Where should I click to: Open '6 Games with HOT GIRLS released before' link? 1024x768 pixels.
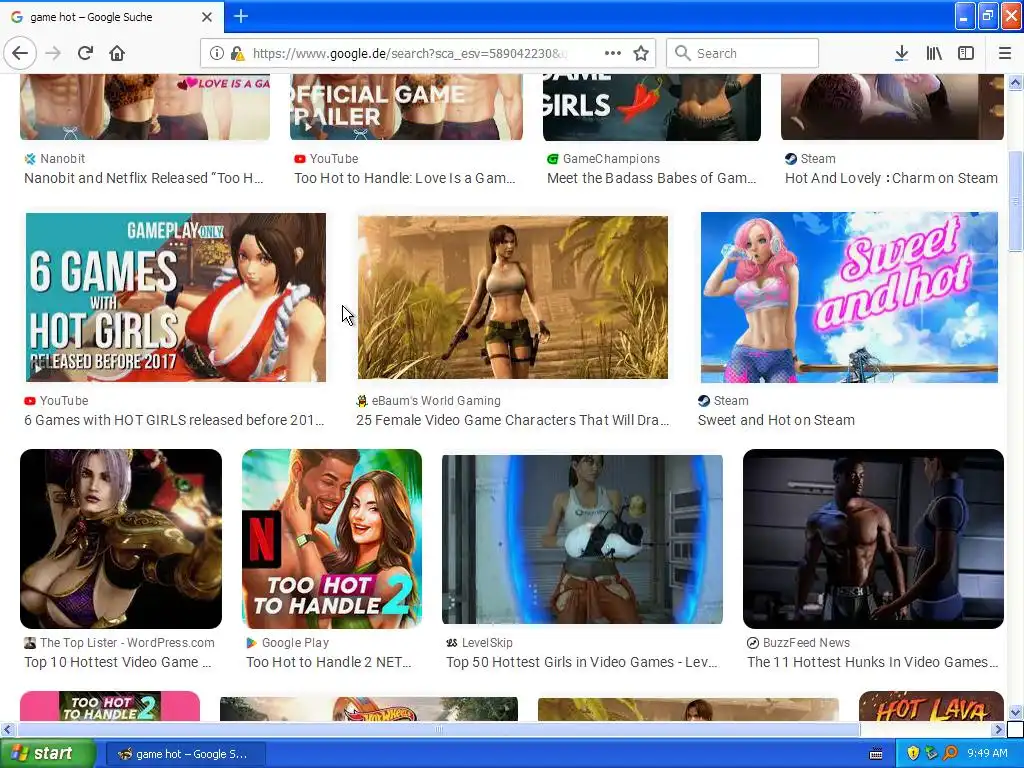point(174,420)
